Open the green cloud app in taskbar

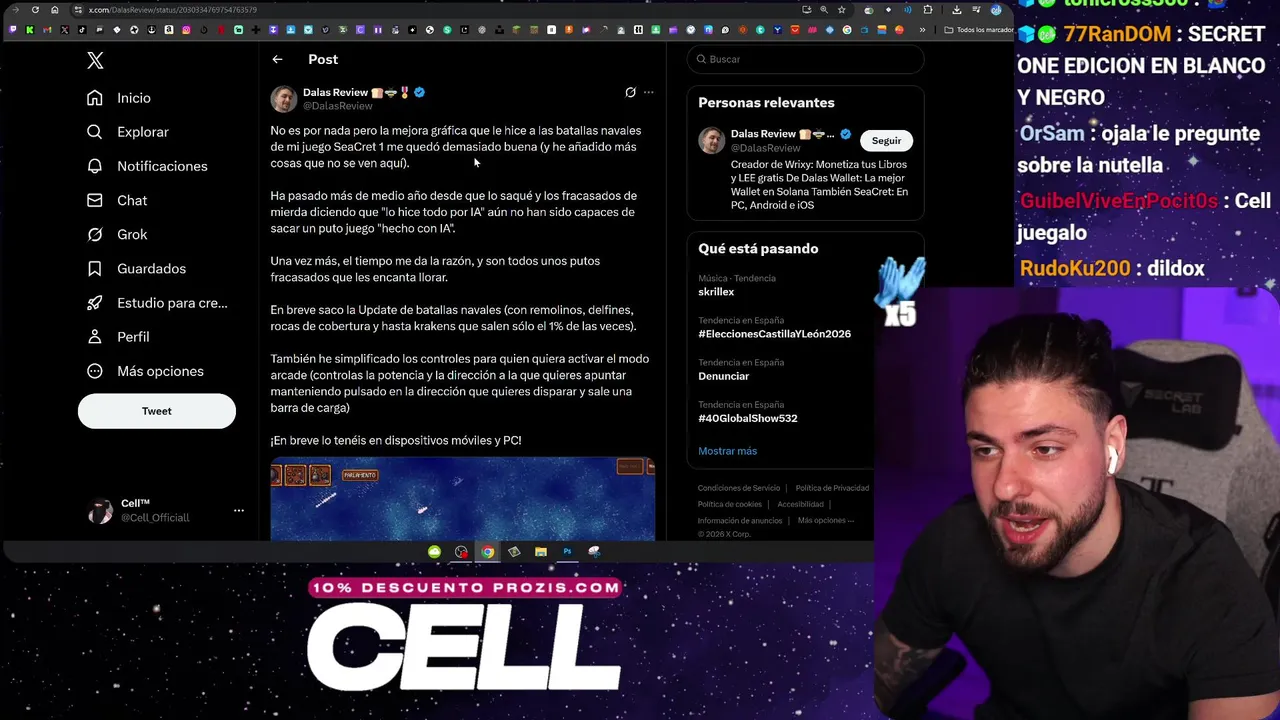[434, 552]
